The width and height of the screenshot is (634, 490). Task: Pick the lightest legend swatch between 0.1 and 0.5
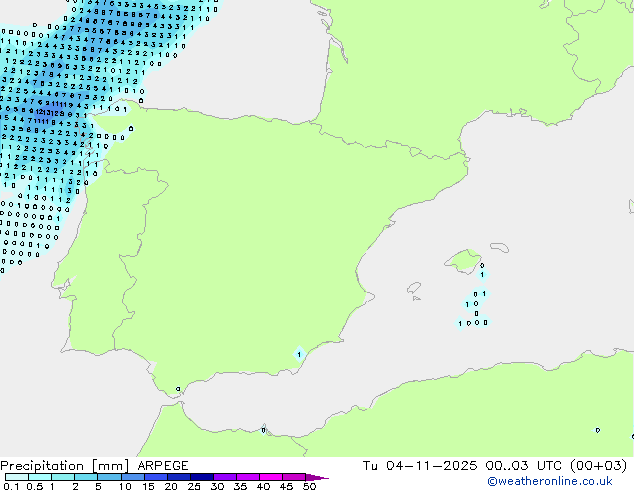coord(17,477)
